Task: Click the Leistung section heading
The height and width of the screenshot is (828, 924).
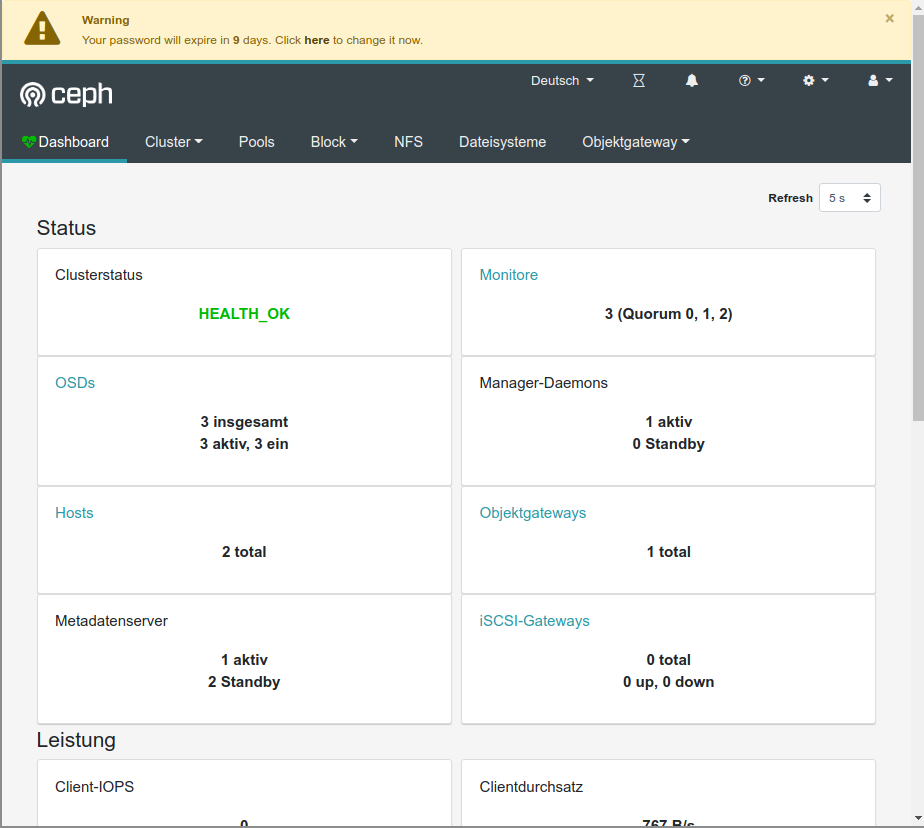Action: click(x=76, y=740)
